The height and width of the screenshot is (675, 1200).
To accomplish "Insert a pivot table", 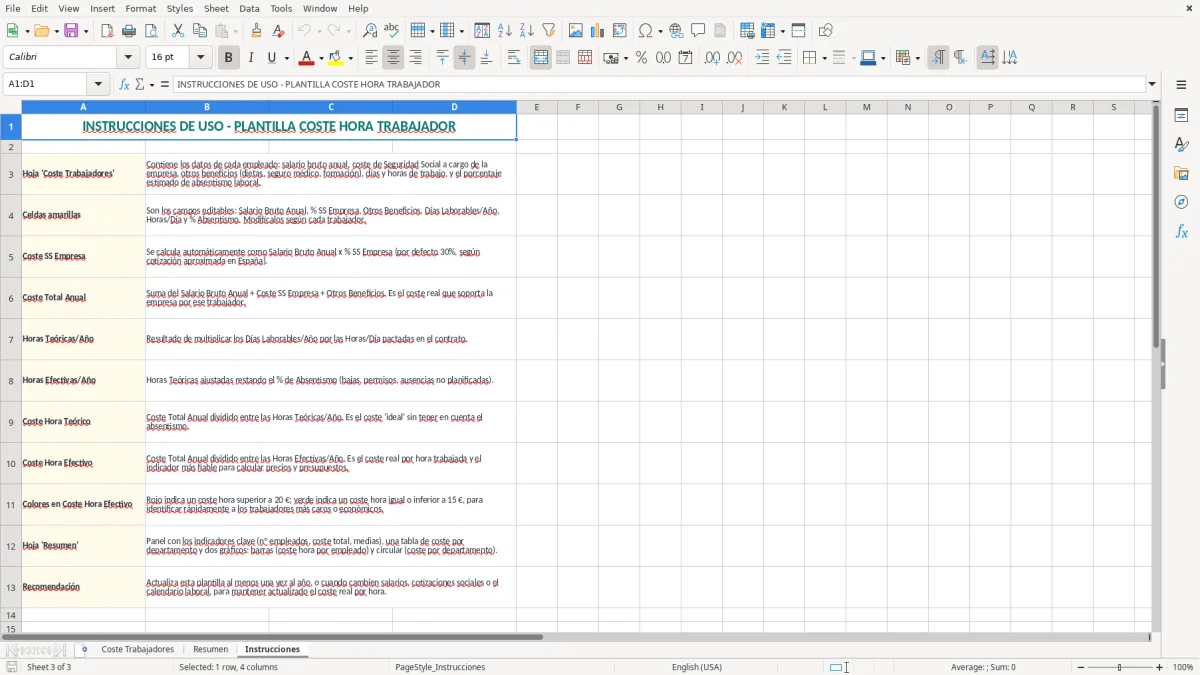I will (620, 31).
